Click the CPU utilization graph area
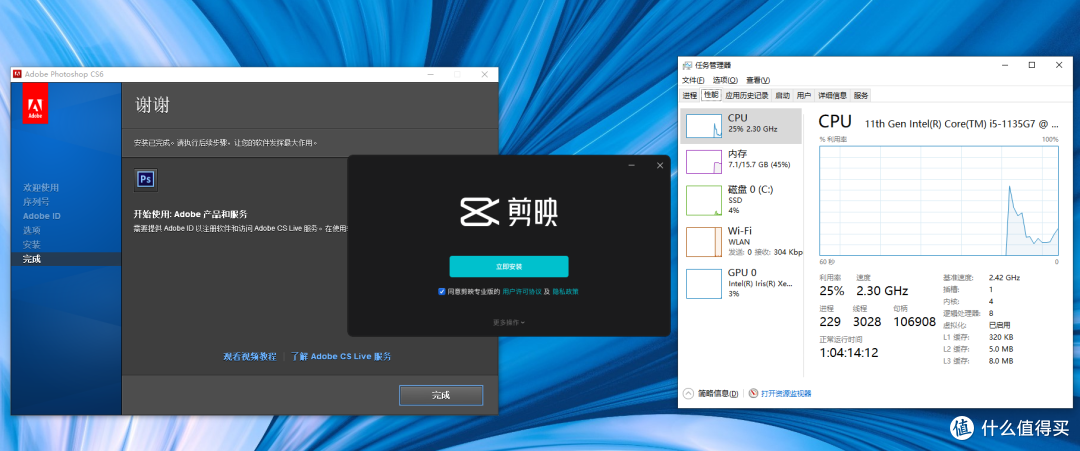The image size is (1080, 451). click(939, 200)
